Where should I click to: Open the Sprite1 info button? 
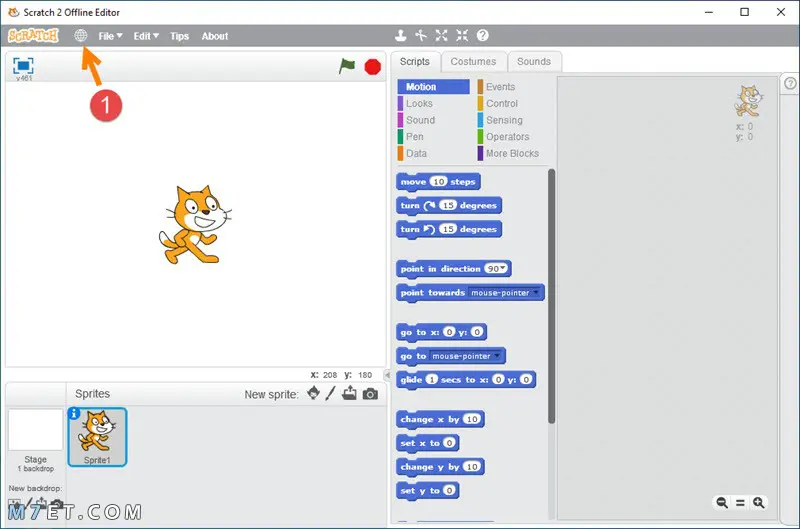pos(74,413)
